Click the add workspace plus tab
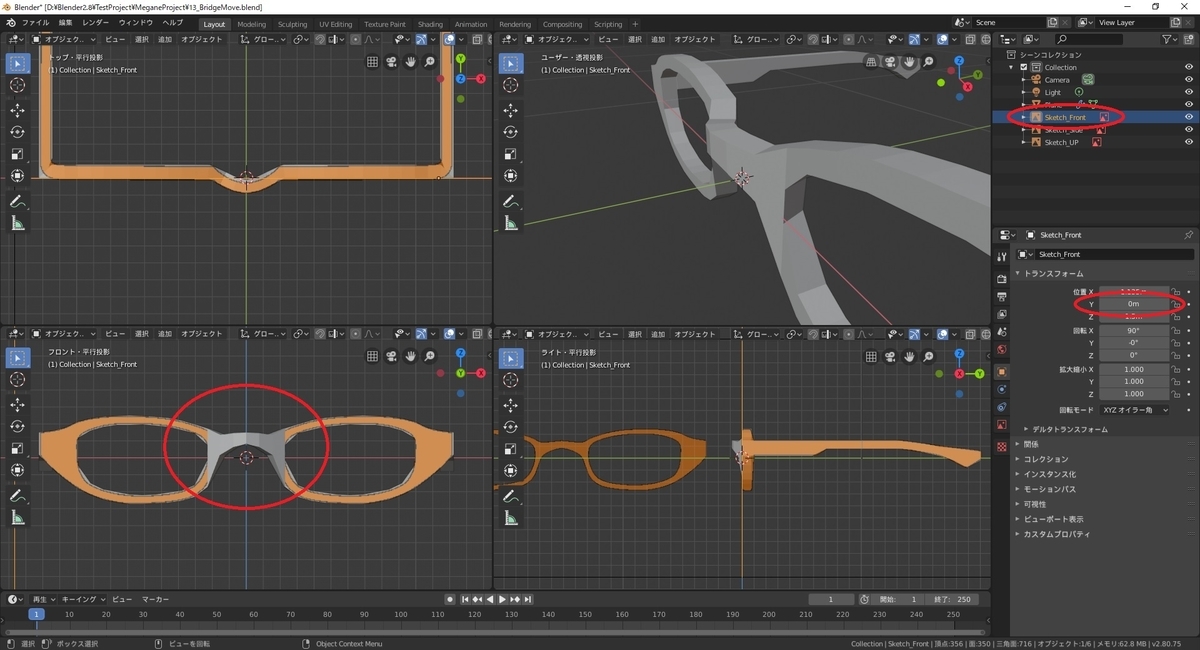The width and height of the screenshot is (1200, 650). tap(633, 24)
